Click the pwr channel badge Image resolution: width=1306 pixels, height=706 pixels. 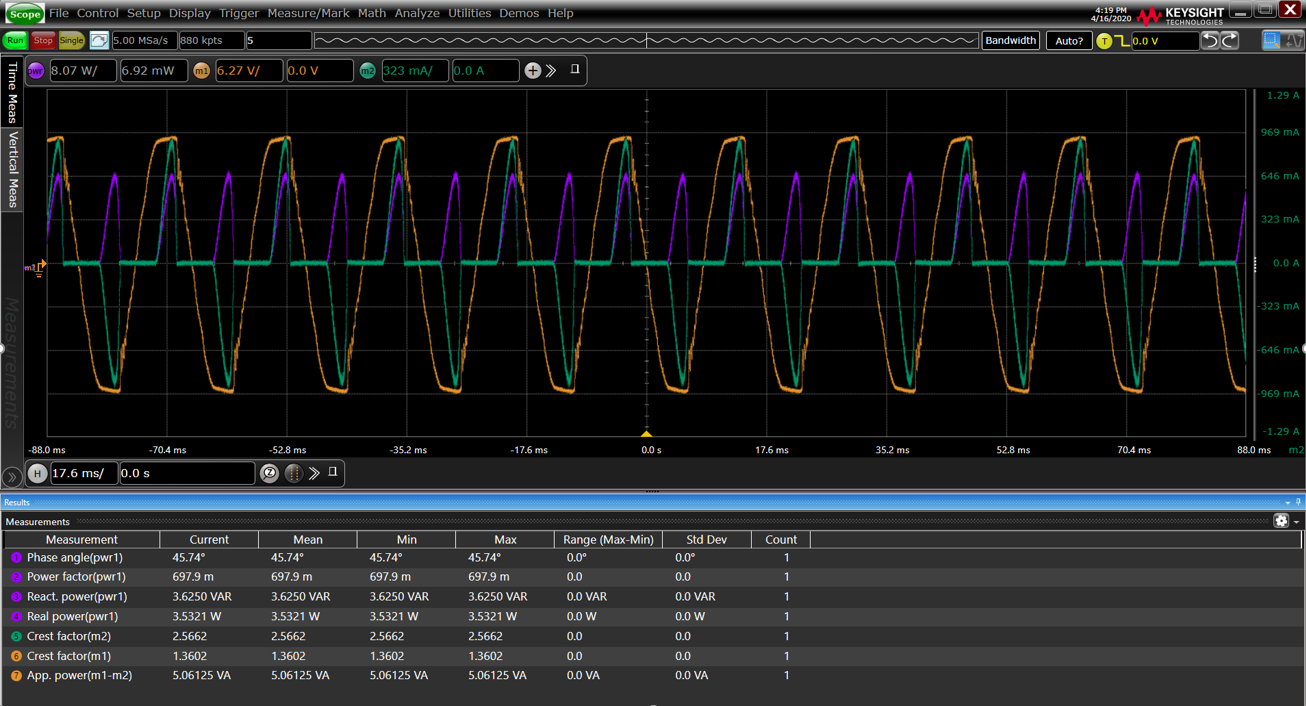point(34,71)
